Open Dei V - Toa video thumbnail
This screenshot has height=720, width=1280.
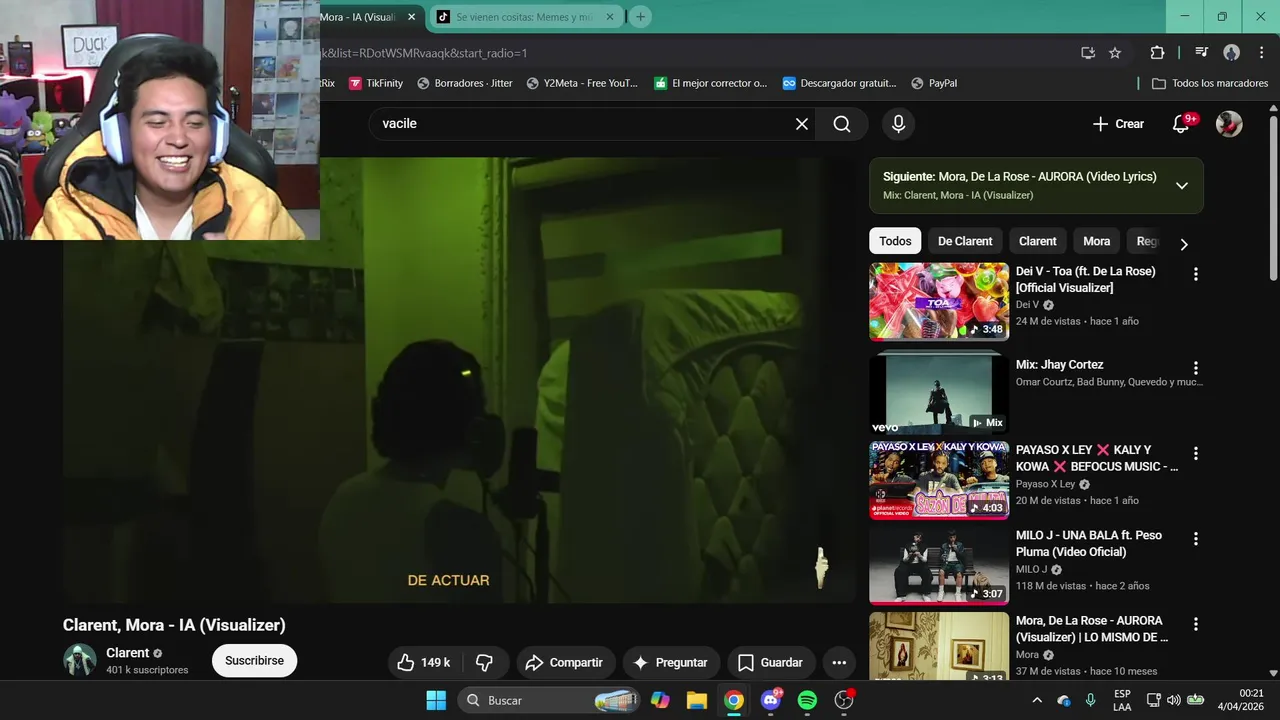(x=939, y=302)
